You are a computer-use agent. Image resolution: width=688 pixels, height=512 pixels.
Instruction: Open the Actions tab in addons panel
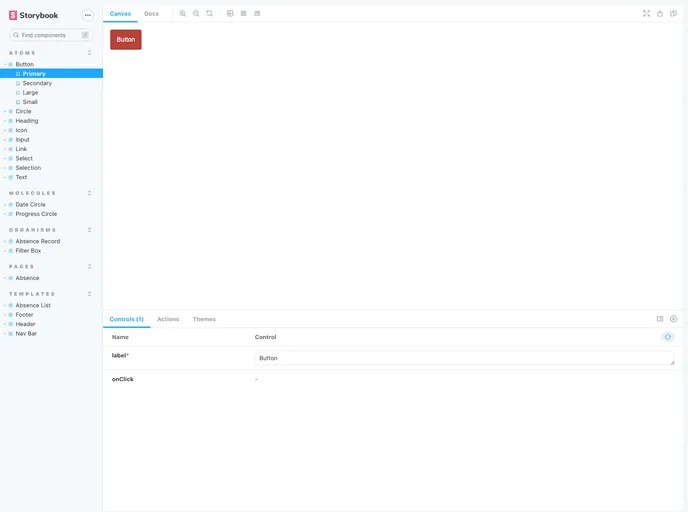click(x=168, y=319)
